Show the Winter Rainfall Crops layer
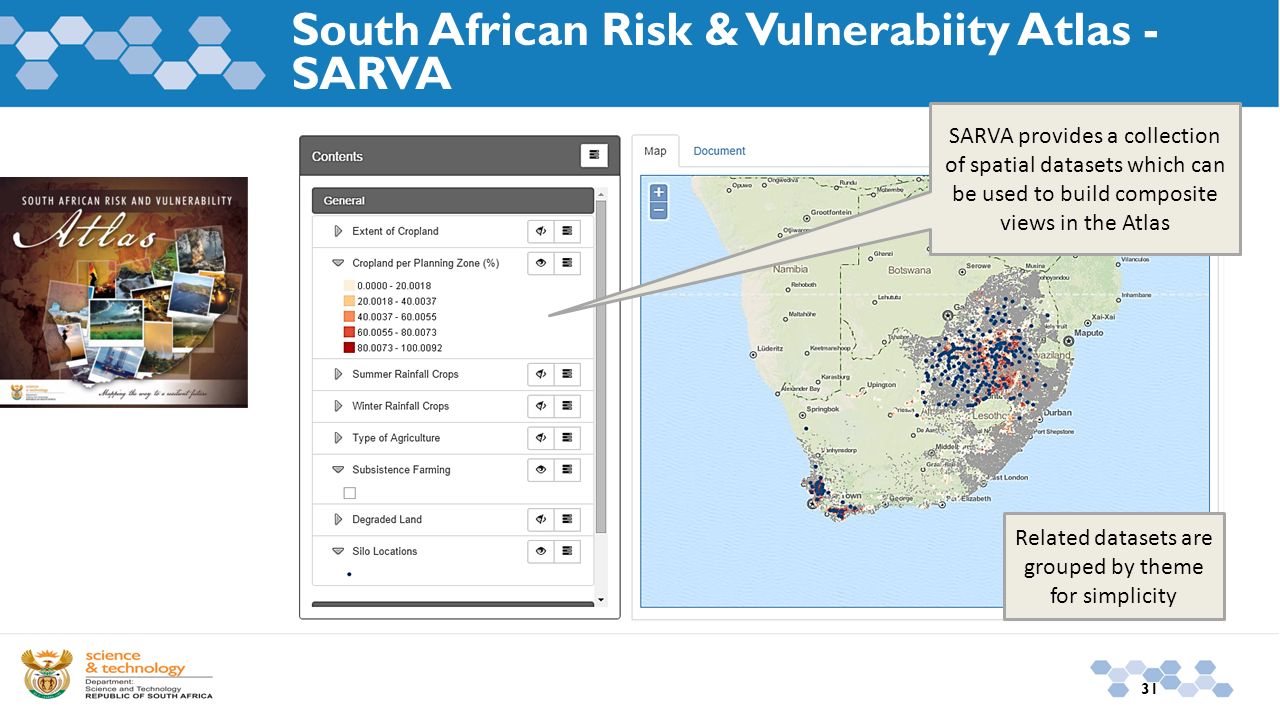This screenshot has width=1280, height=720. click(541, 406)
